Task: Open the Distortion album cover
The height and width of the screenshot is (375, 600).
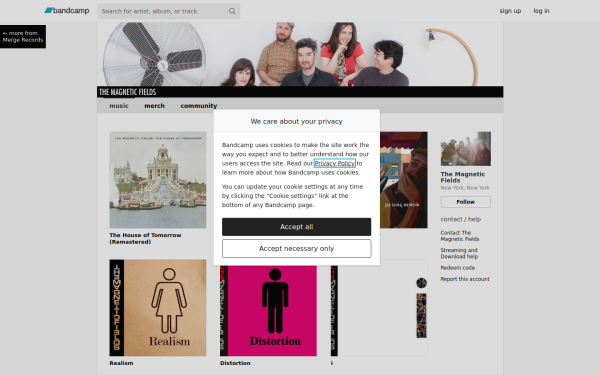Action: [268, 311]
